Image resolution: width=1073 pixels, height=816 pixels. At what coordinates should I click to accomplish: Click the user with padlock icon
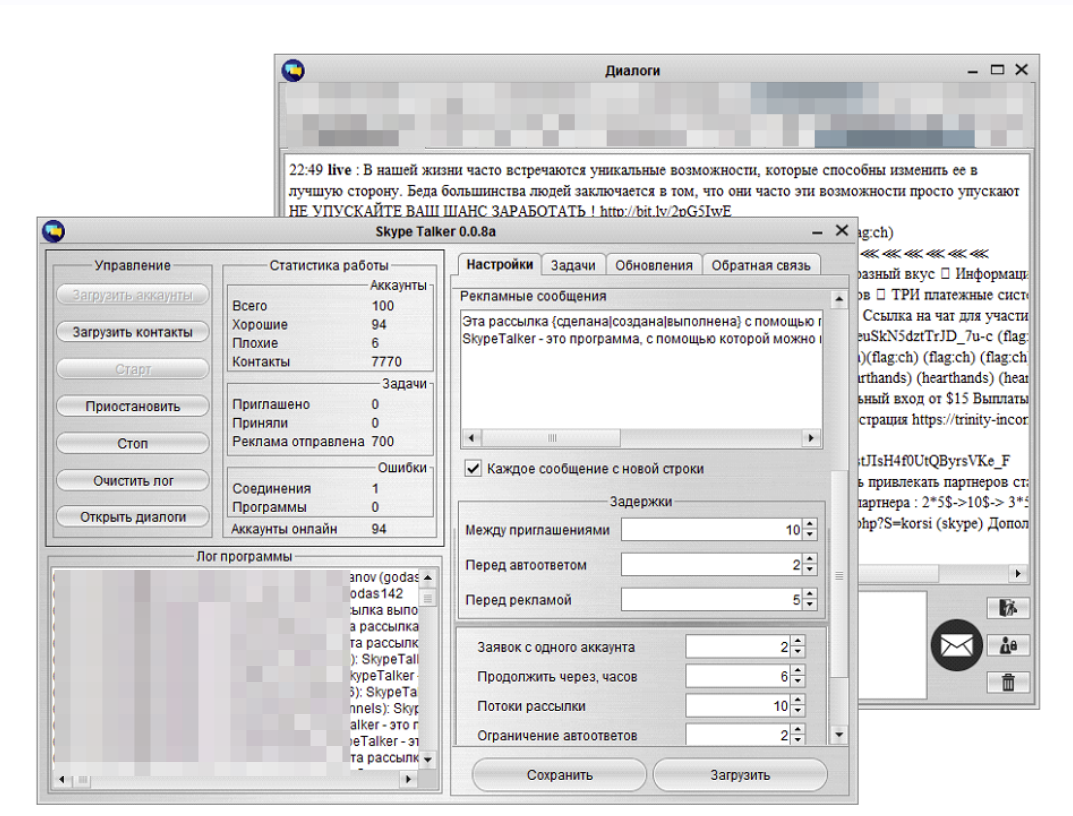click(x=1008, y=645)
